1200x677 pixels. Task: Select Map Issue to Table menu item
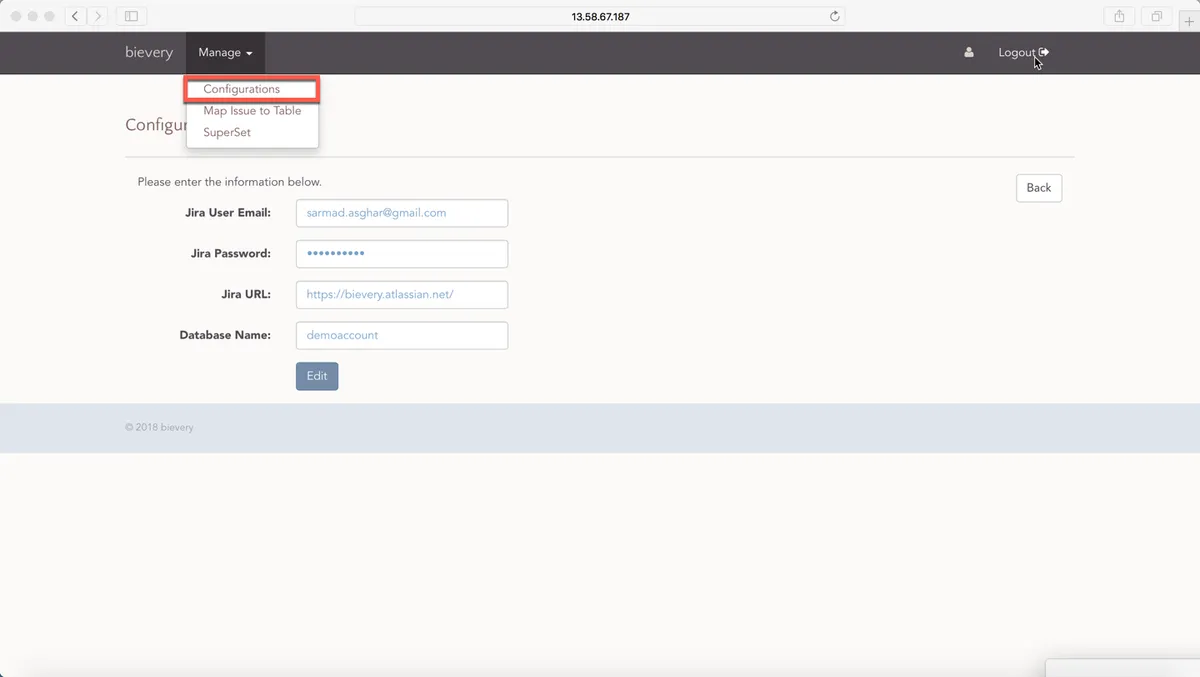click(252, 111)
